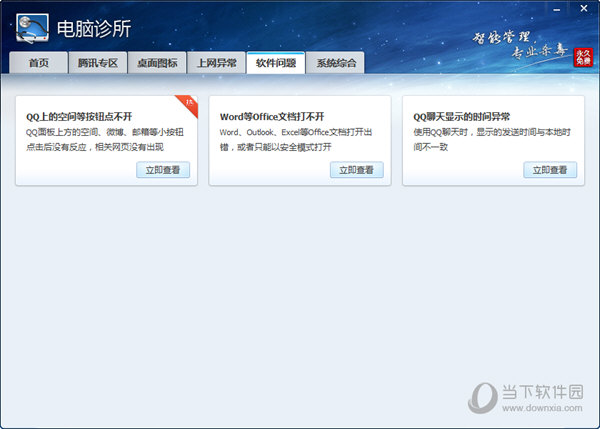The width and height of the screenshot is (600, 429).
Task: Click 立即查看 for QQ聊天显示的时间异常
Action: [x=550, y=170]
